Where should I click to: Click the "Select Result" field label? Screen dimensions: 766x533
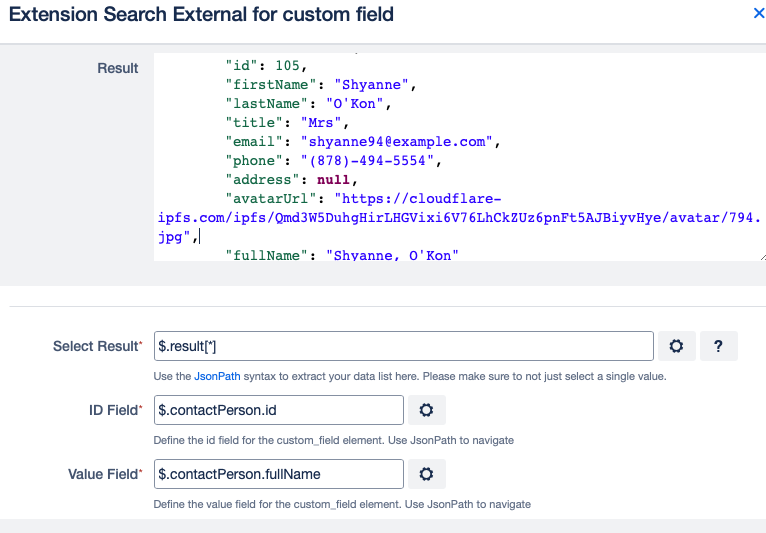point(95,346)
